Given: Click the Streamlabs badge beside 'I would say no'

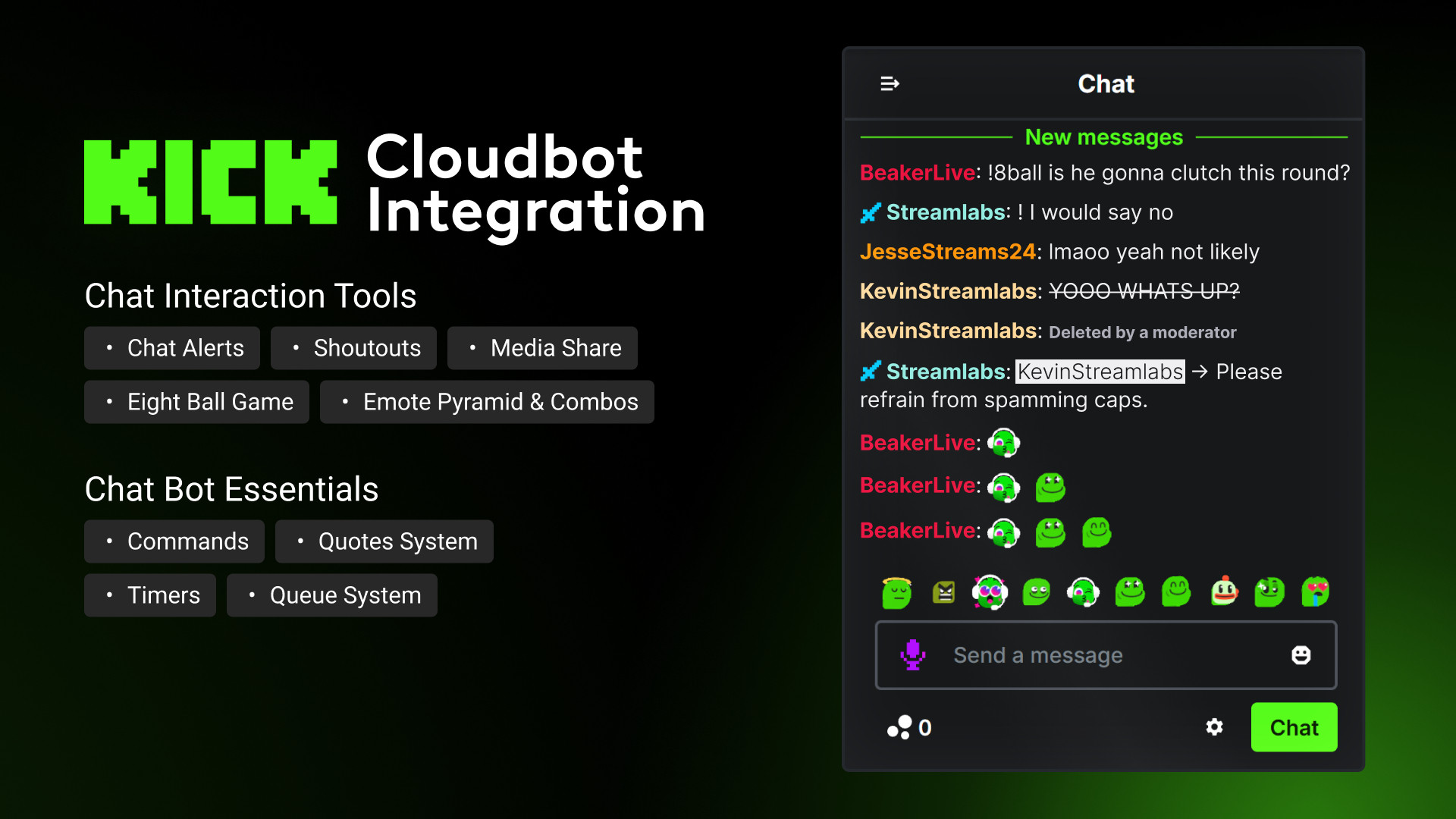Looking at the screenshot, I should (x=871, y=212).
